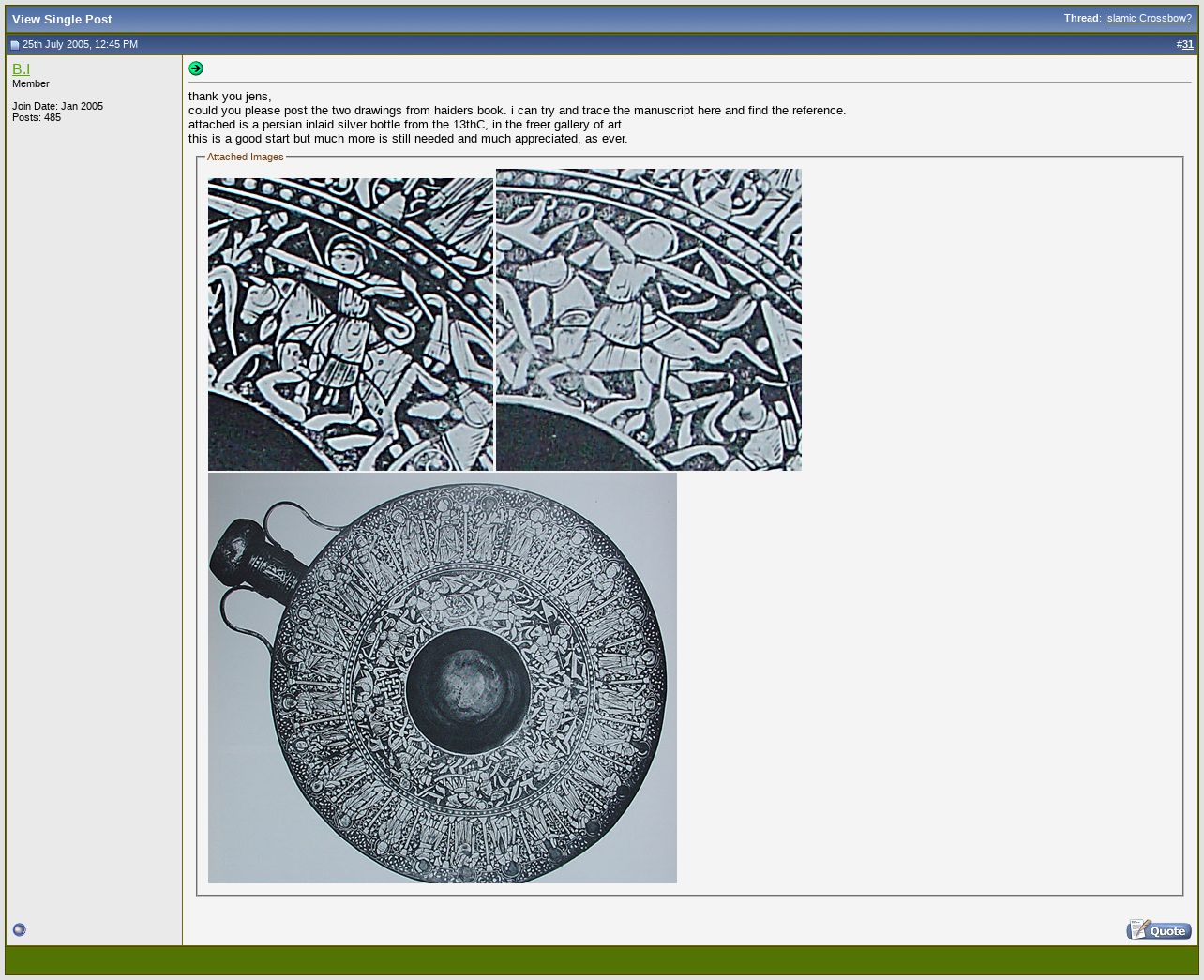1204x980 pixels.
Task: Open B.I's member profile link
Action: point(21,68)
